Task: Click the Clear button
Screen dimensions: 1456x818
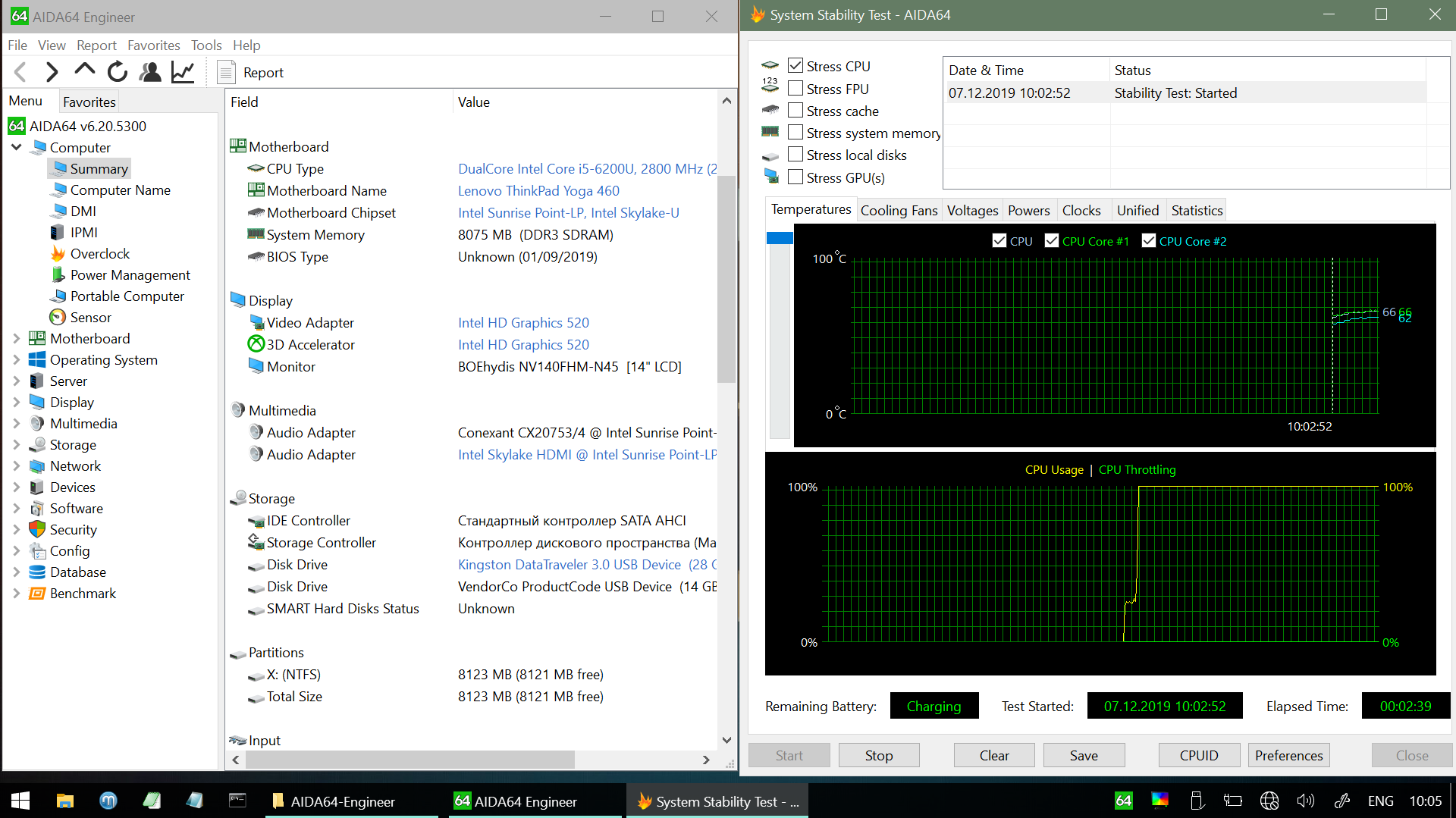Action: pos(994,755)
